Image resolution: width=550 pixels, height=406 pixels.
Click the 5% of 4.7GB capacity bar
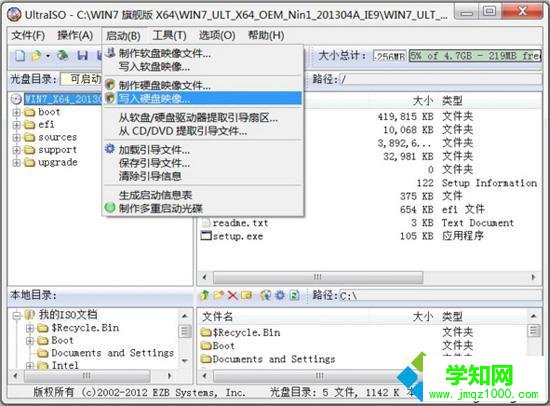point(475,55)
